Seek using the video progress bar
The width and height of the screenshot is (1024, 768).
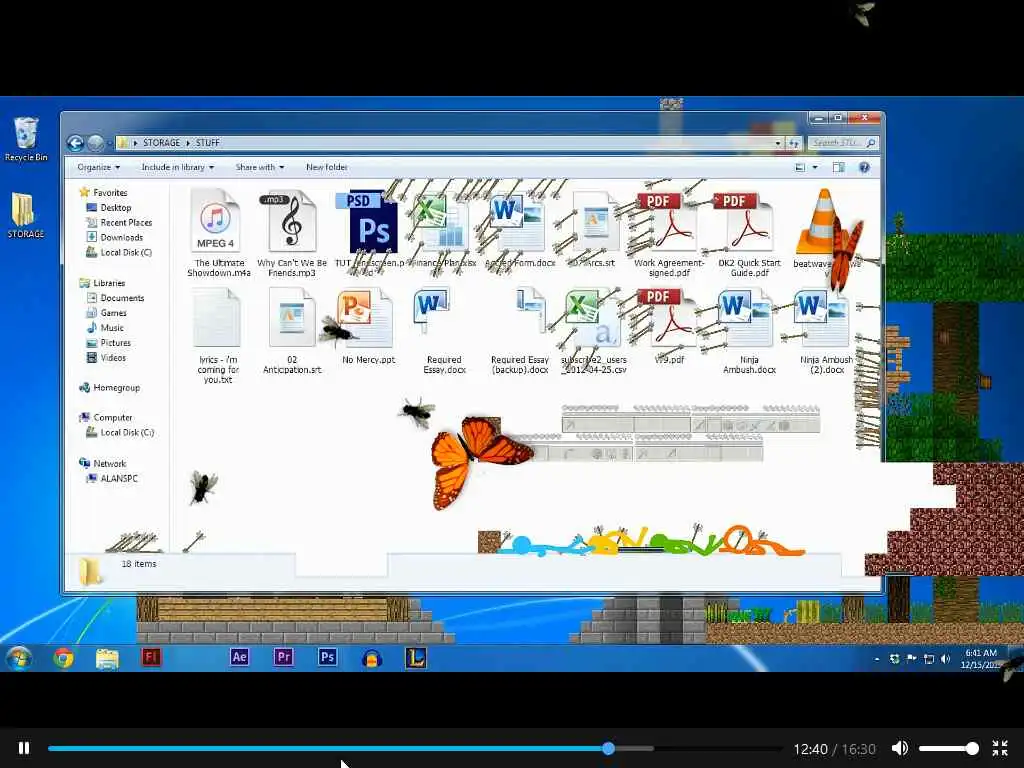click(416, 748)
